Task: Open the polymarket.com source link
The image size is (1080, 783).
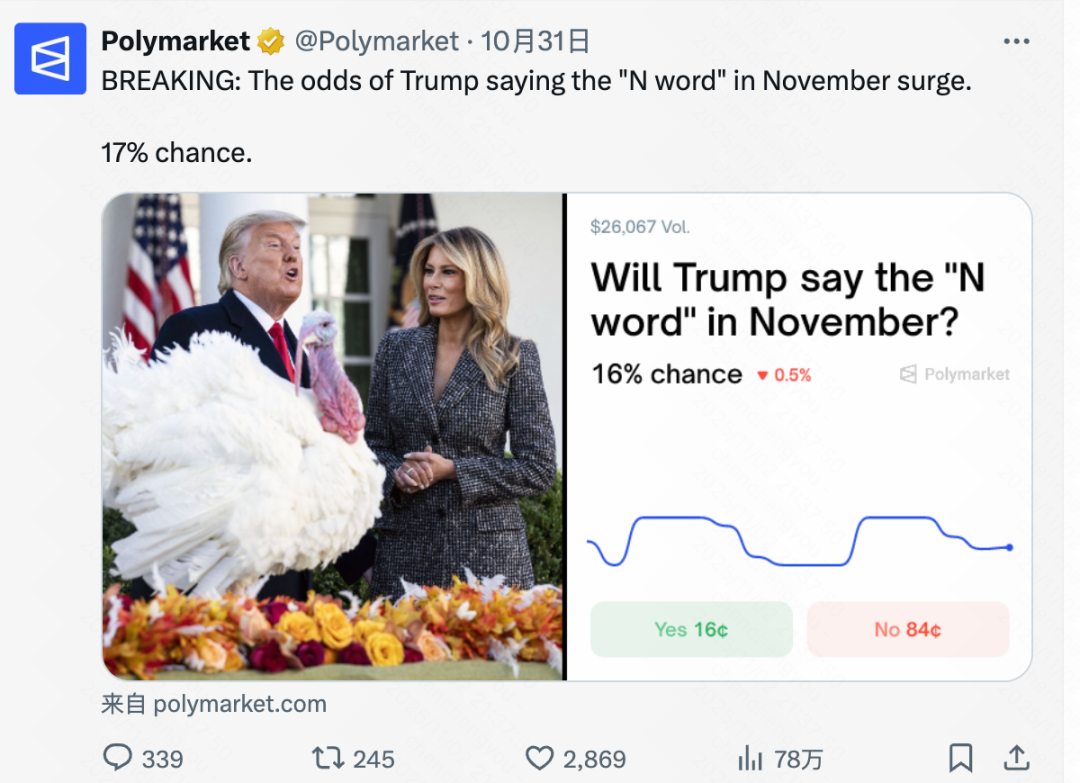Action: click(x=240, y=704)
